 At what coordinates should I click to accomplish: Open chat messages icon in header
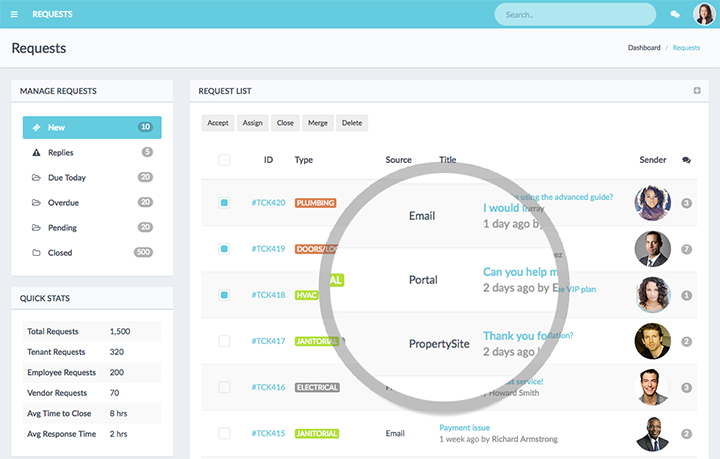(675, 14)
